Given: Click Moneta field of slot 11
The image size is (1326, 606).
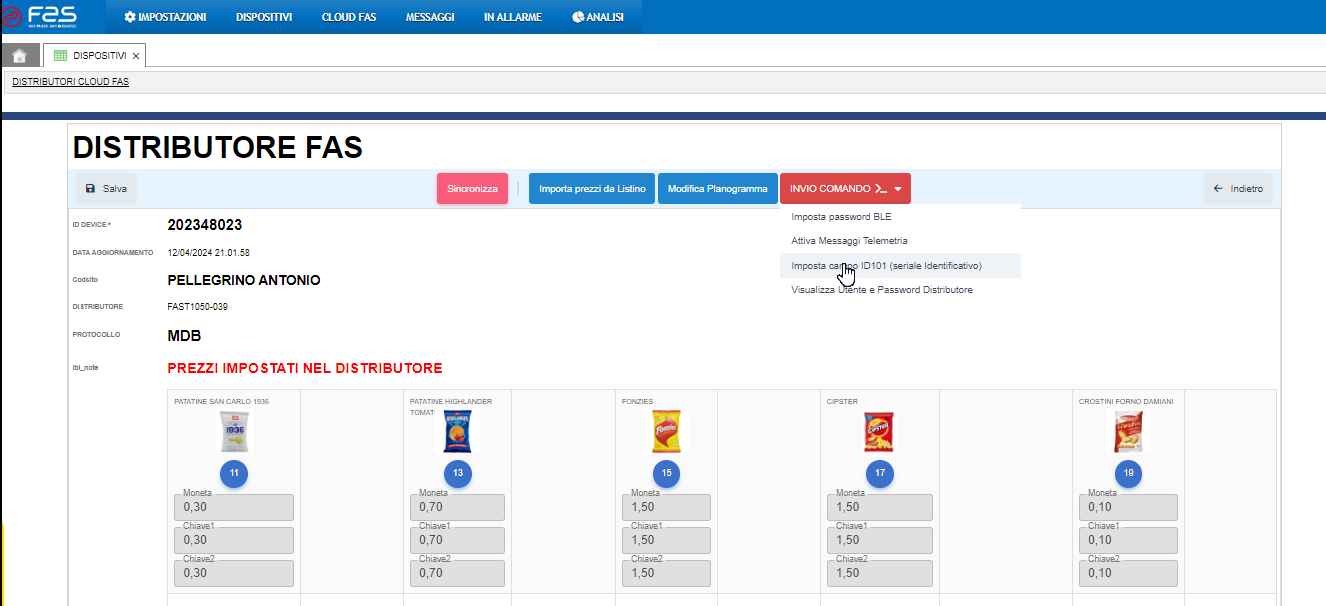Looking at the screenshot, I should [234, 507].
